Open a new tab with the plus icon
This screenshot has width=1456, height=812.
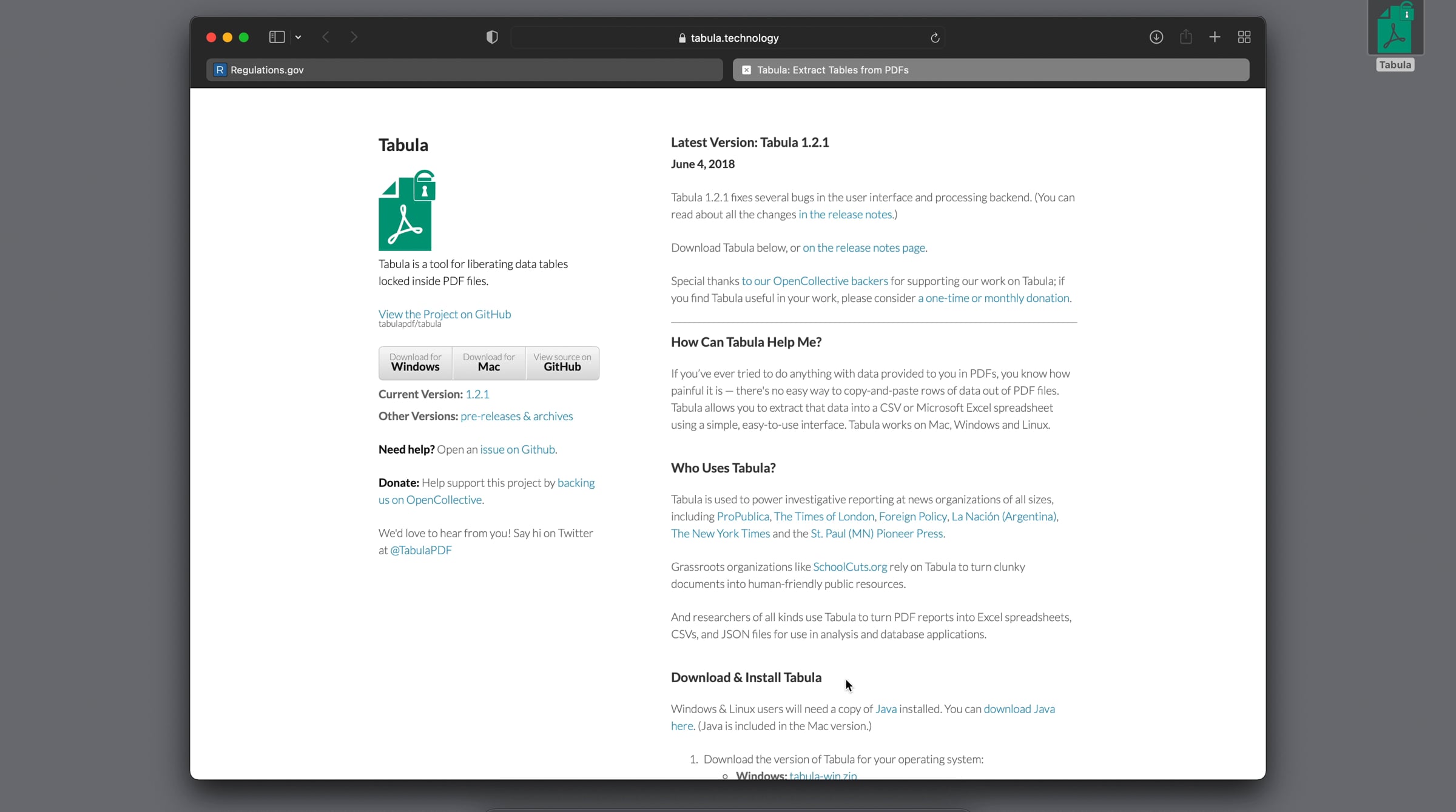click(1215, 38)
